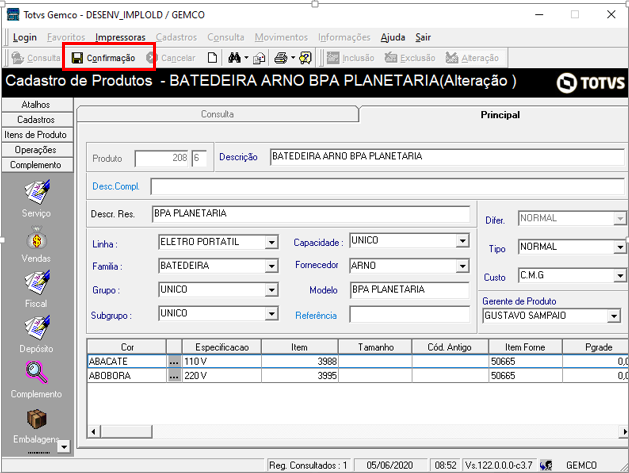Expand the Gerente de Produto dropdown
The height and width of the screenshot is (473, 629).
click(x=614, y=316)
